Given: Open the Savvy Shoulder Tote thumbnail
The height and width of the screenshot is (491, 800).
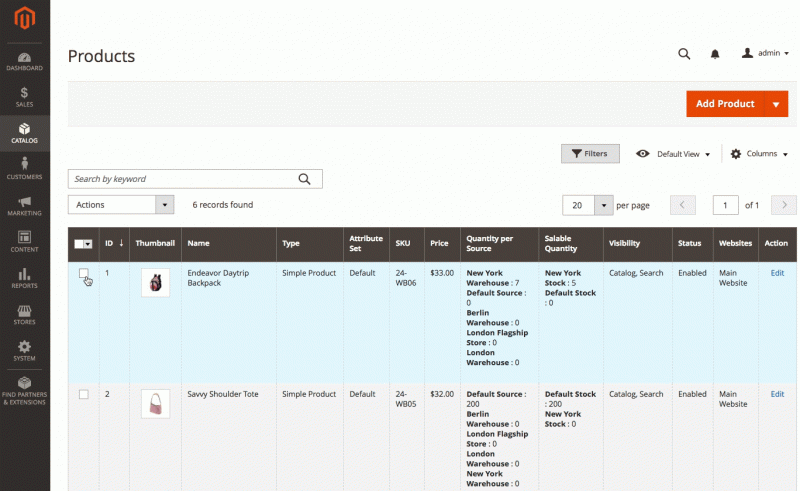Looking at the screenshot, I should 156,404.
